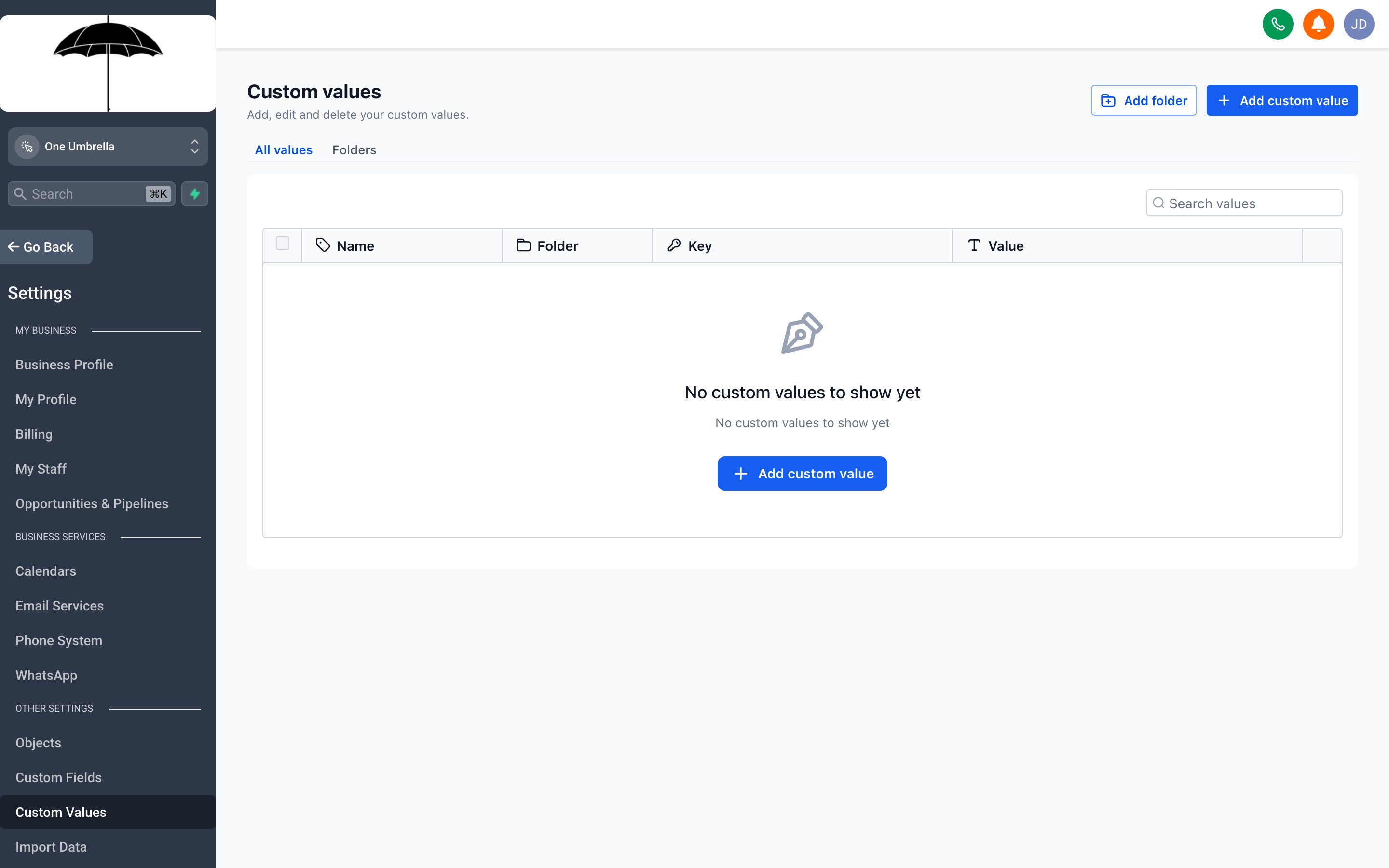Click the Value column header
This screenshot has width=1389, height=868.
(1127, 246)
